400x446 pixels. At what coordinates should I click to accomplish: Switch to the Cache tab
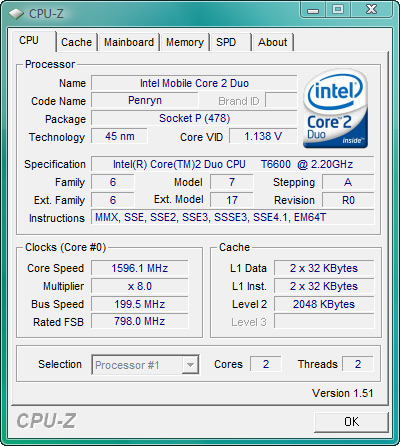(x=76, y=42)
